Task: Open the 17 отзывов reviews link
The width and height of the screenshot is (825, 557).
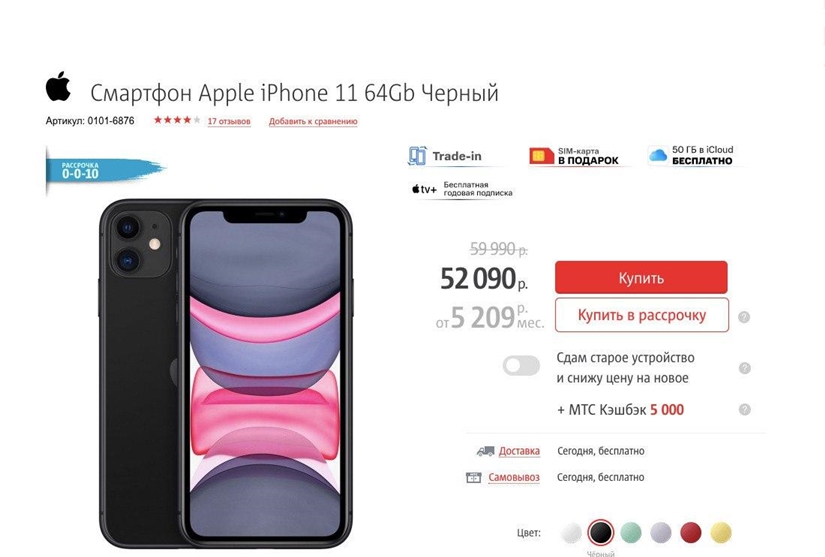Action: 229,121
